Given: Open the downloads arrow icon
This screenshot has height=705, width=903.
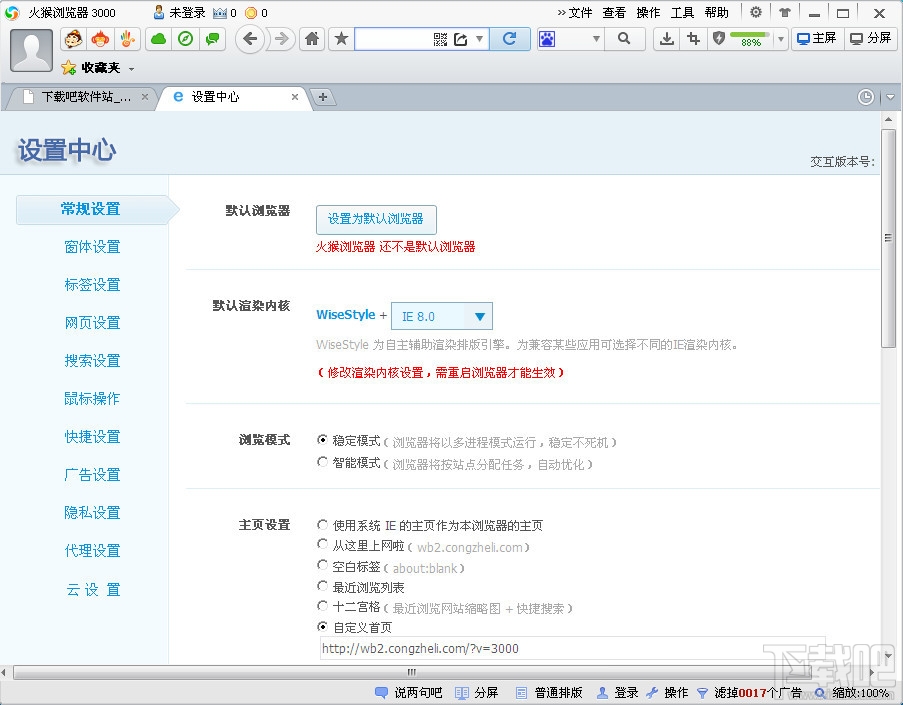Looking at the screenshot, I should 667,39.
